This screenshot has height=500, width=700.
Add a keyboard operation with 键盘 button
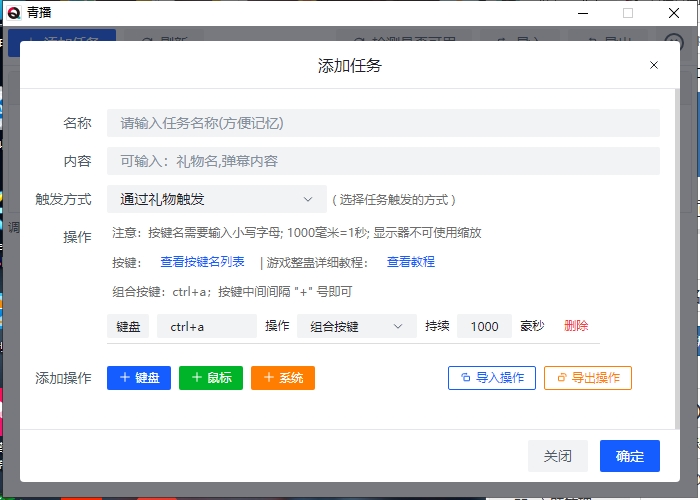tap(139, 378)
